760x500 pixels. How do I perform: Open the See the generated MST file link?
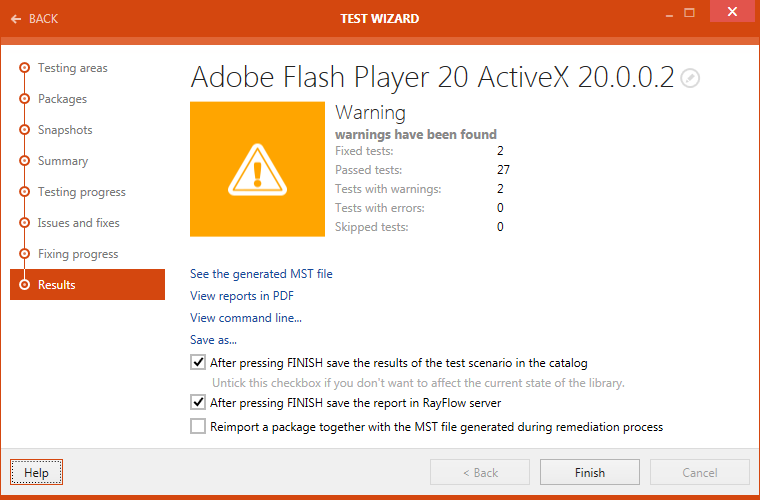click(261, 274)
